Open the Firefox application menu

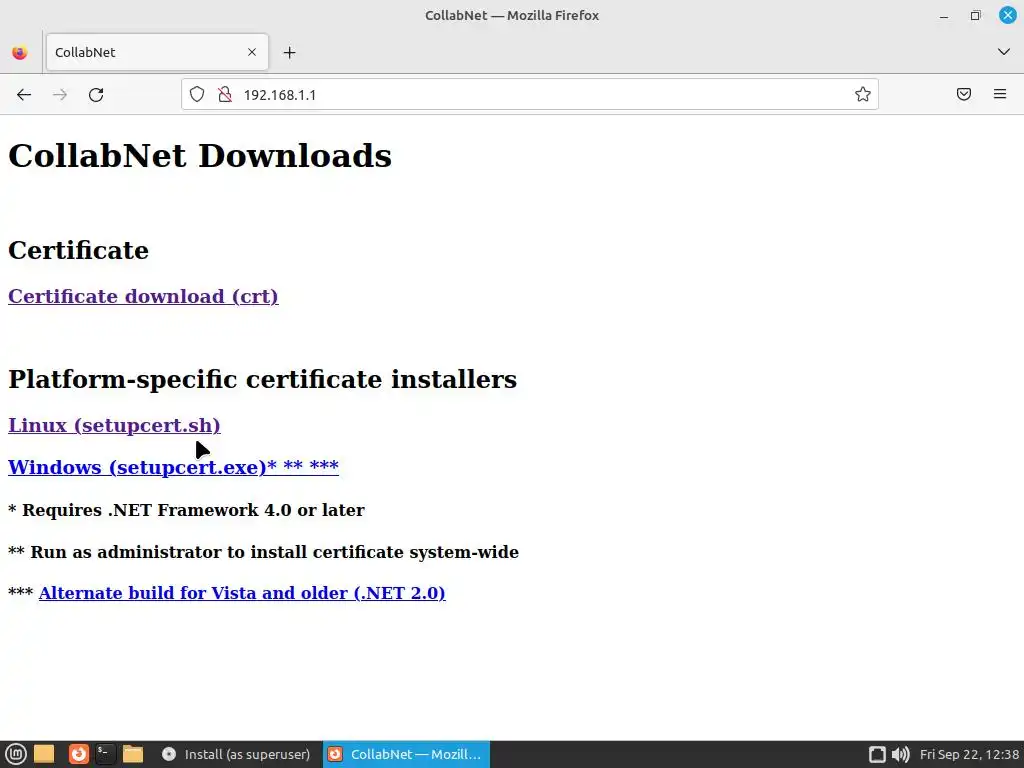click(1000, 95)
